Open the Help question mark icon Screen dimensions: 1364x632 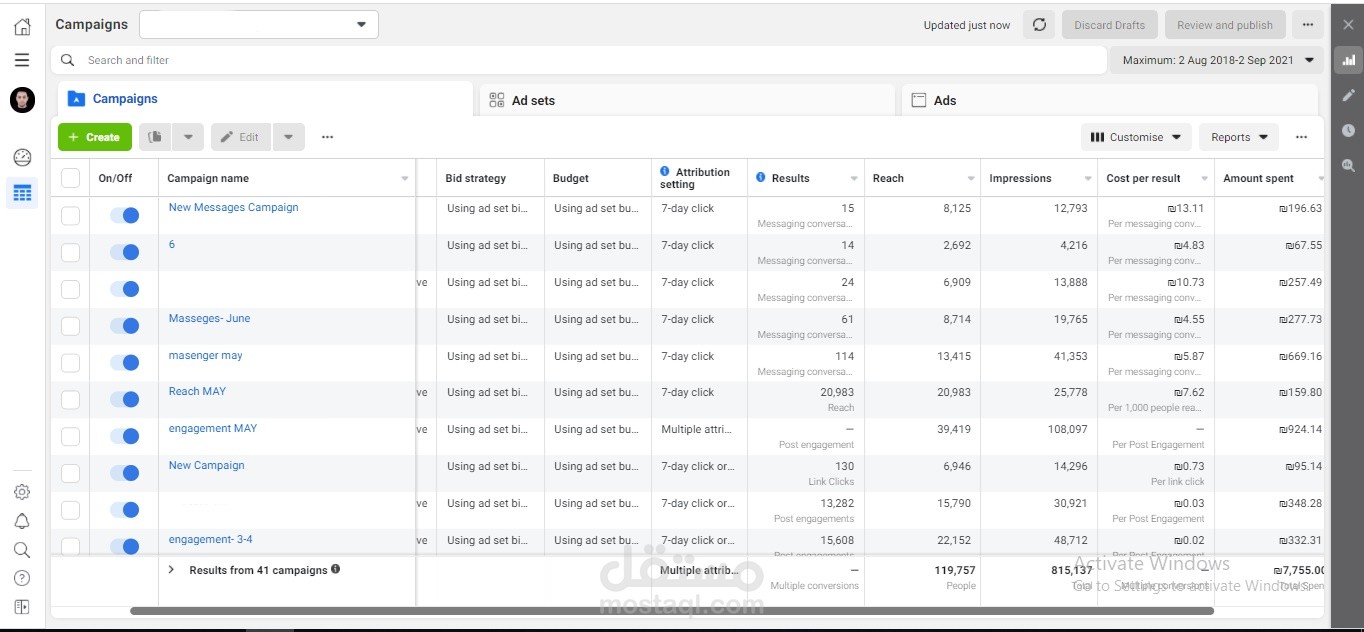click(x=22, y=578)
